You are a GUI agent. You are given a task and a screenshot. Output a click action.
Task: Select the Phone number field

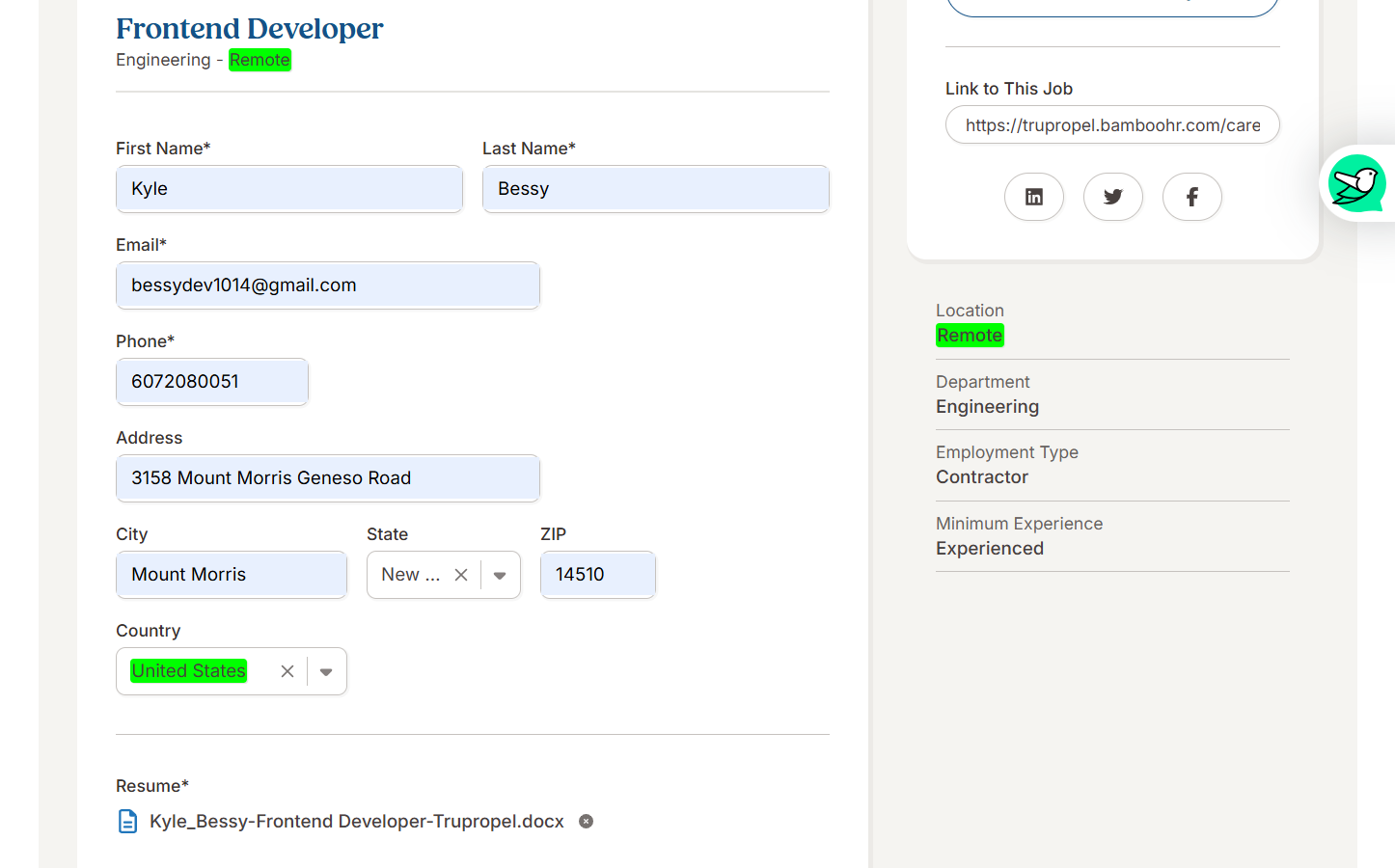211,382
